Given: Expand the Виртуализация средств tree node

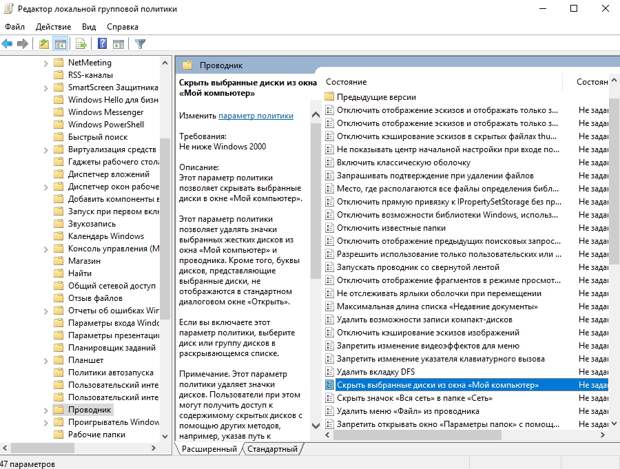Looking at the screenshot, I should pyautogui.click(x=45, y=150).
